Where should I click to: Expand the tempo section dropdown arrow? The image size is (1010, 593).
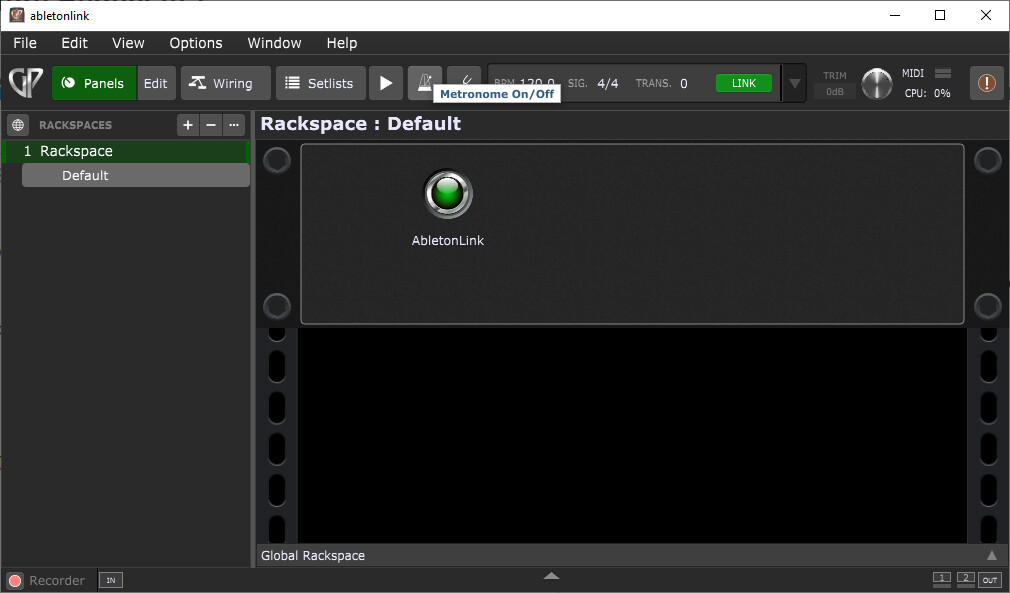tap(794, 83)
